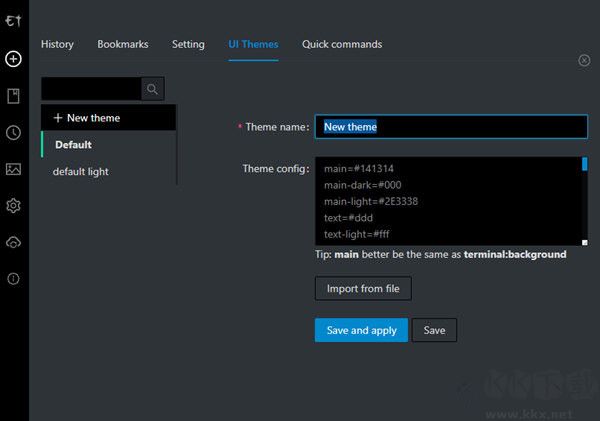Focus the Theme name input field

point(450,127)
